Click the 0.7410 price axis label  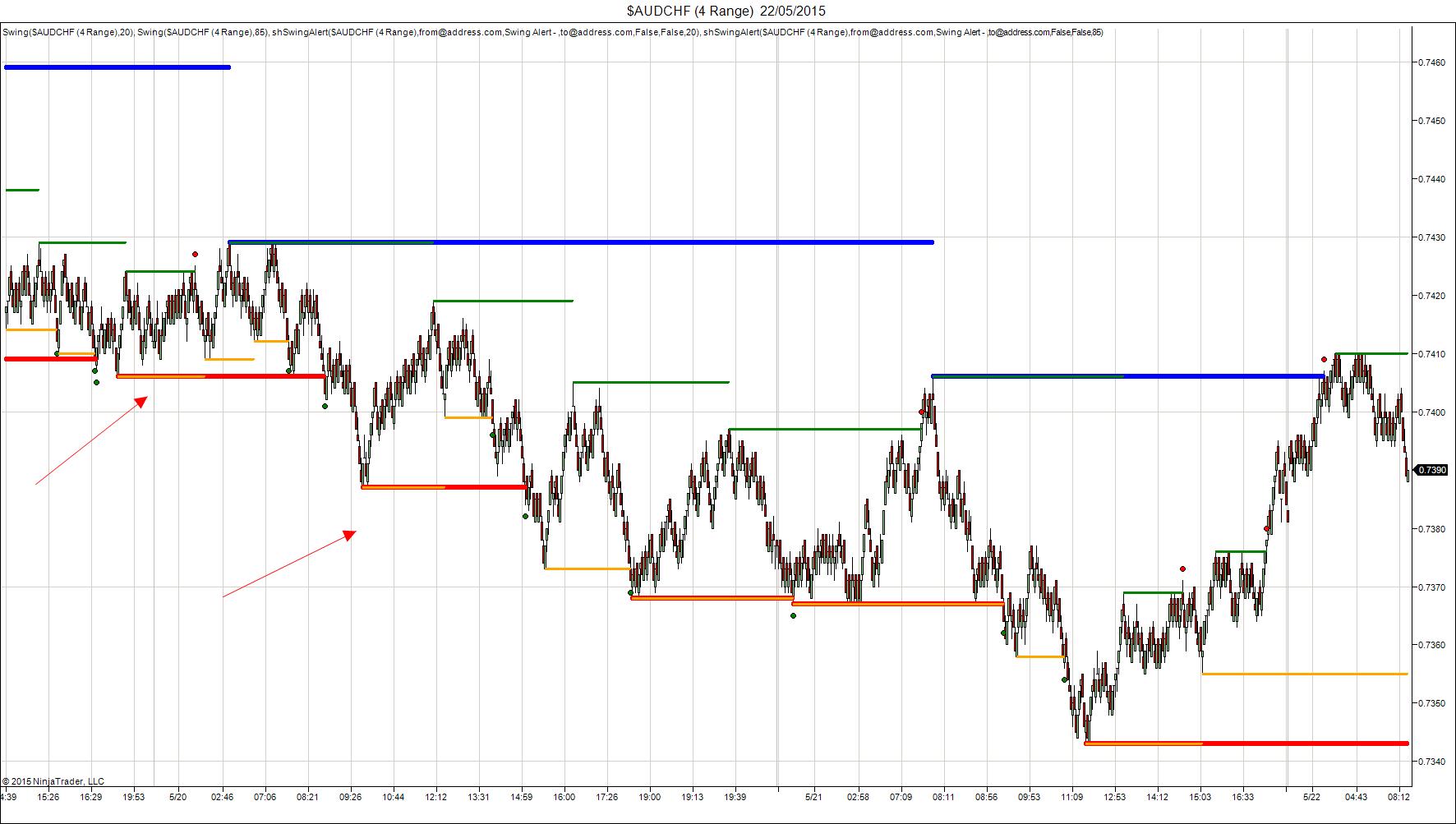pos(1432,354)
